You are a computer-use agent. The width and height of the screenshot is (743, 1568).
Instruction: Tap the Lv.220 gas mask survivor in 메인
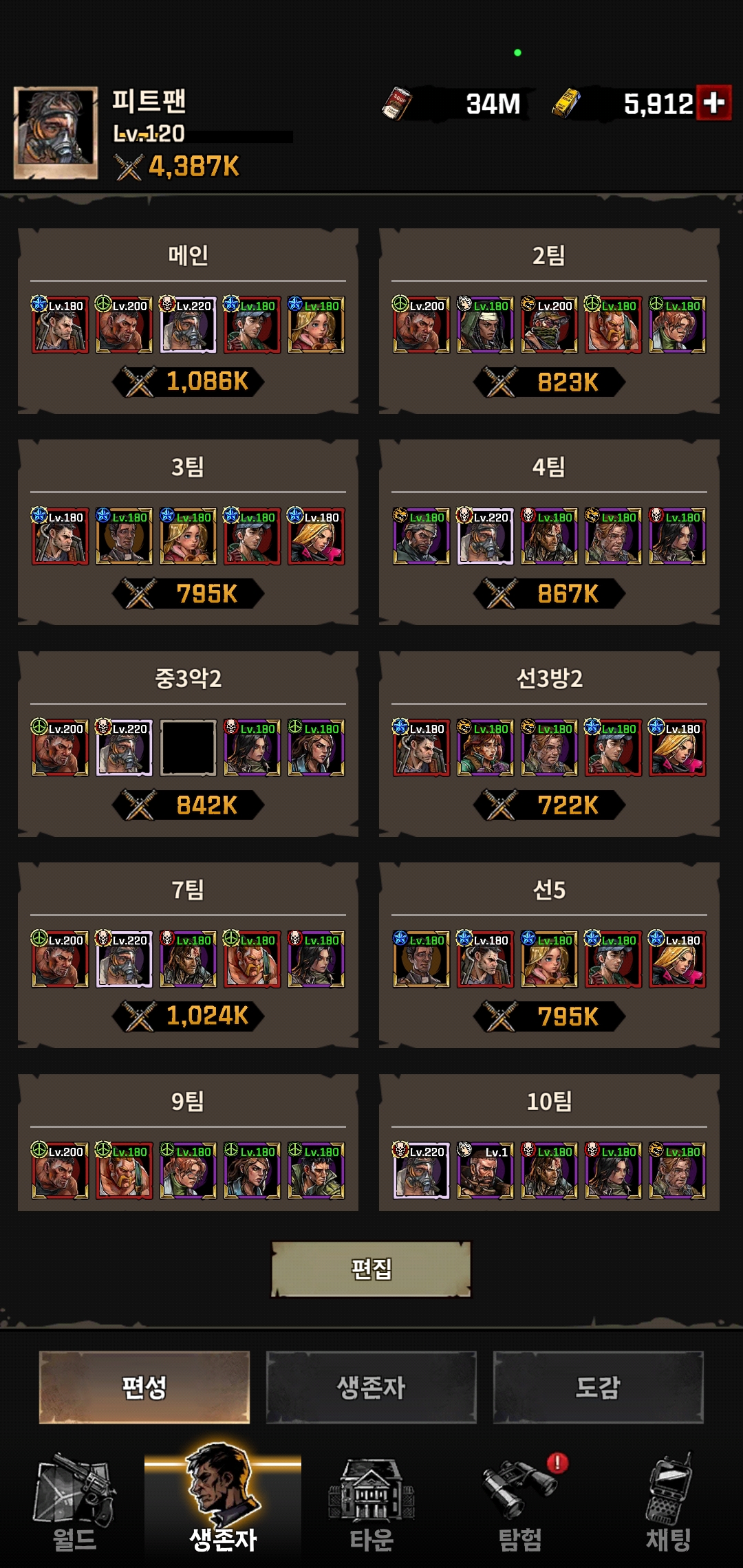(x=188, y=325)
